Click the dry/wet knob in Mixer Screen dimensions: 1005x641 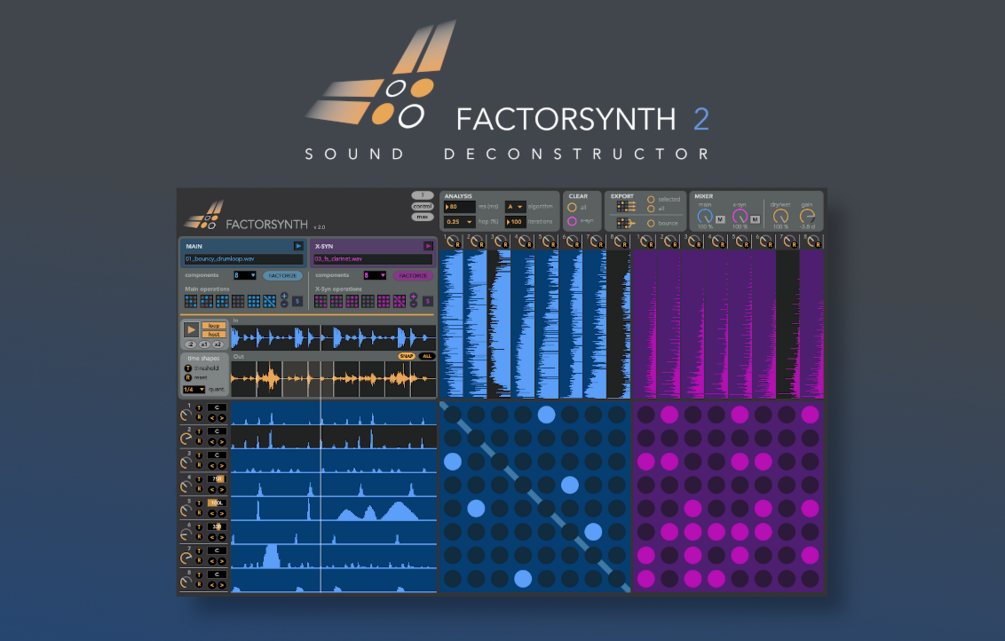tap(780, 217)
